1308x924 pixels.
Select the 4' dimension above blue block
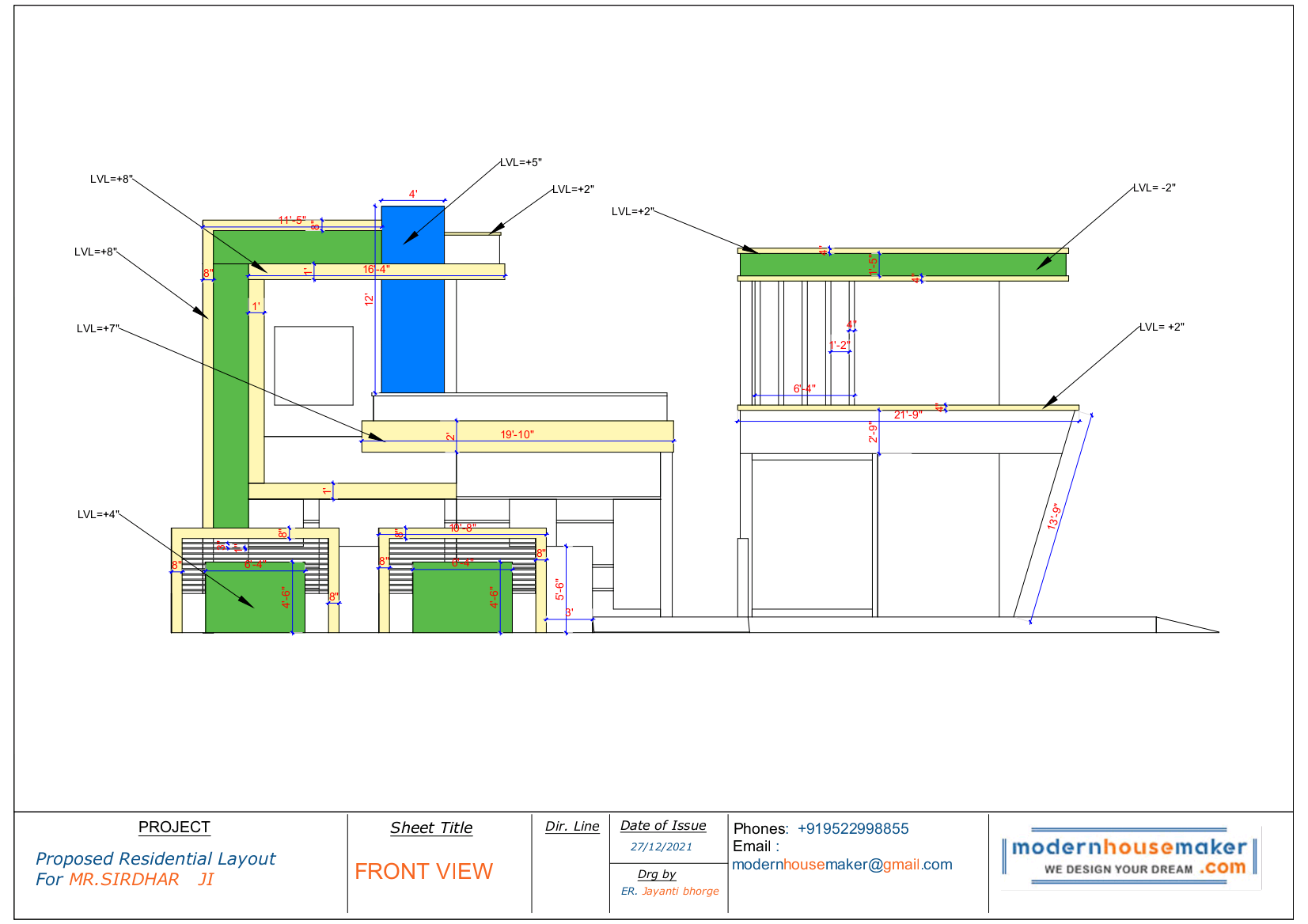tap(413, 194)
